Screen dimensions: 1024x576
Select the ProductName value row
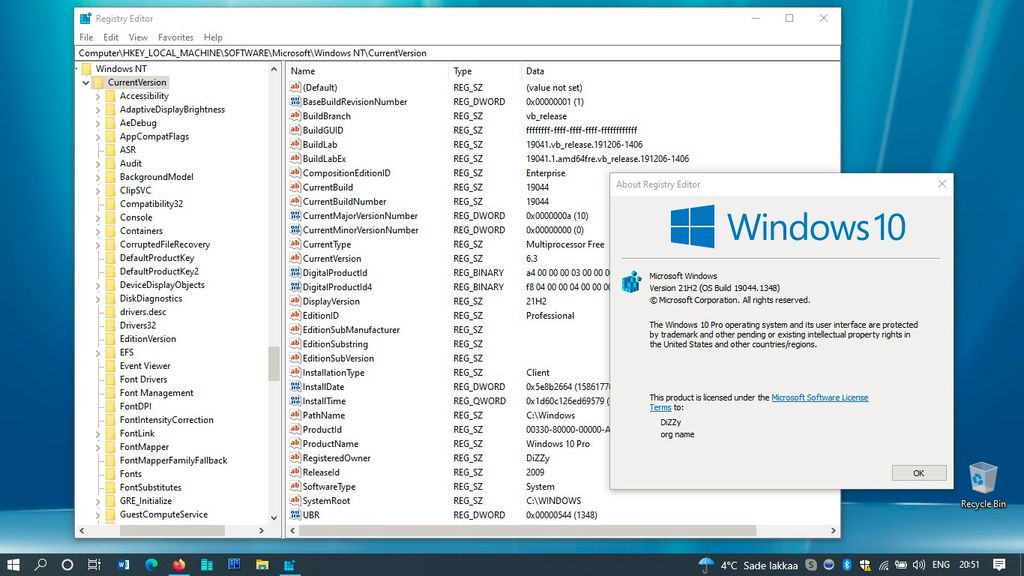click(449, 444)
